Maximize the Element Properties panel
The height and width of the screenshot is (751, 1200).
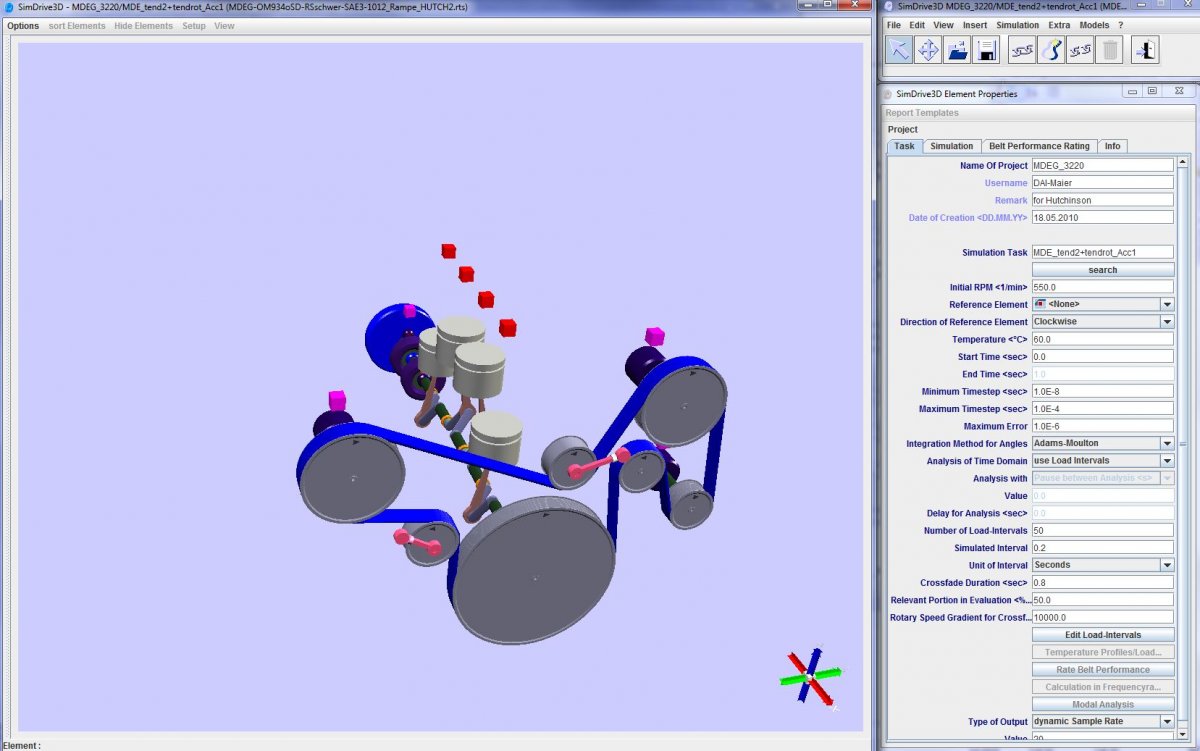[x=1153, y=92]
